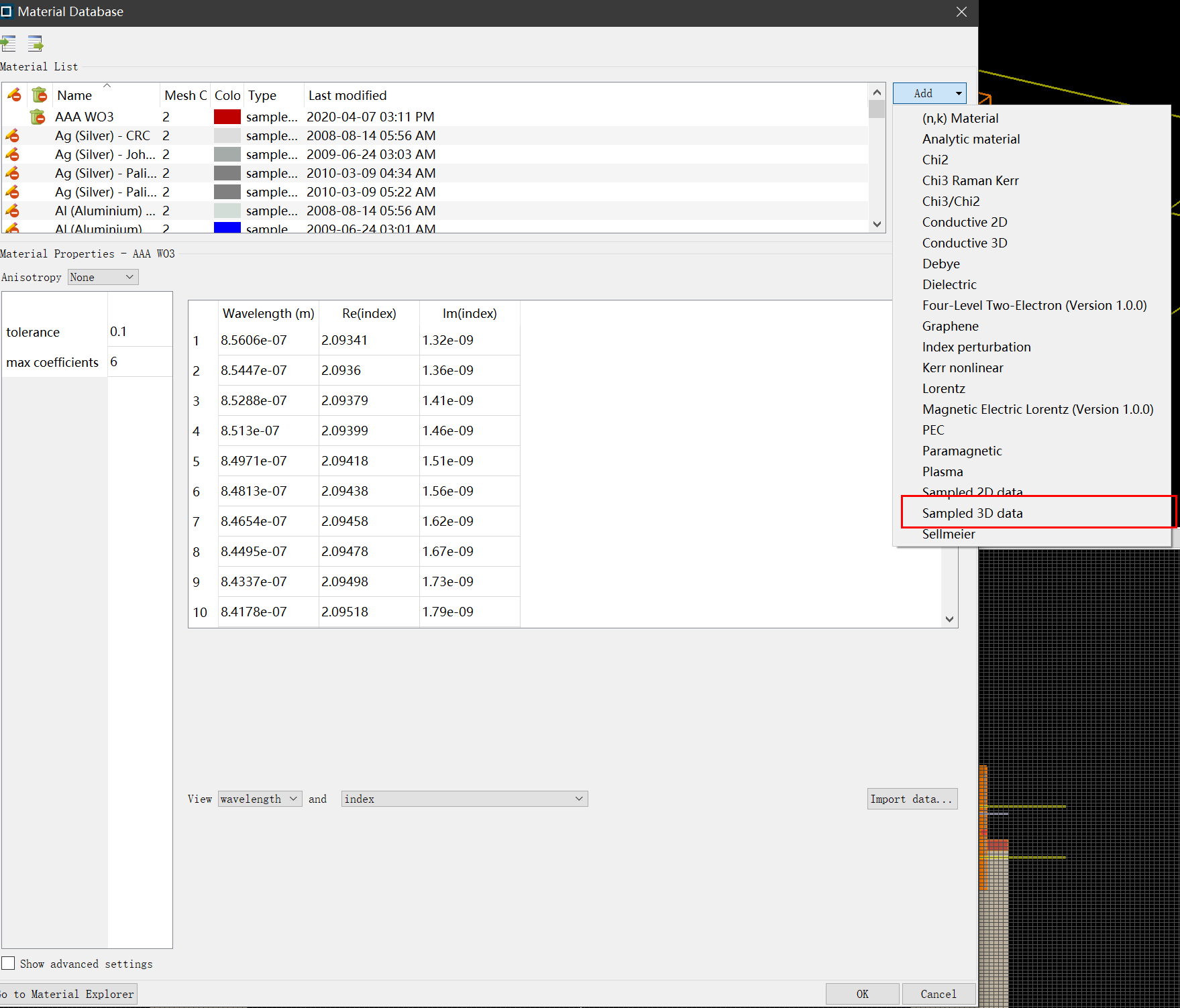Screen dimensions: 1180x1008
Task: Select Lorentz in the Add menu
Action: (943, 388)
